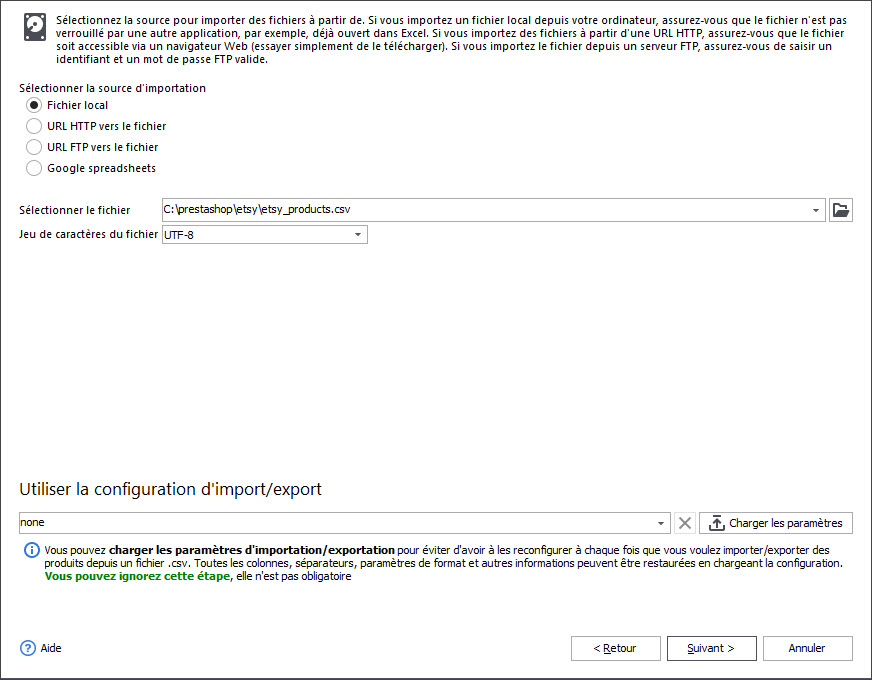Click green text Vous pouvez ignorez cette étape
872x680 pixels.
pyautogui.click(x=137, y=576)
